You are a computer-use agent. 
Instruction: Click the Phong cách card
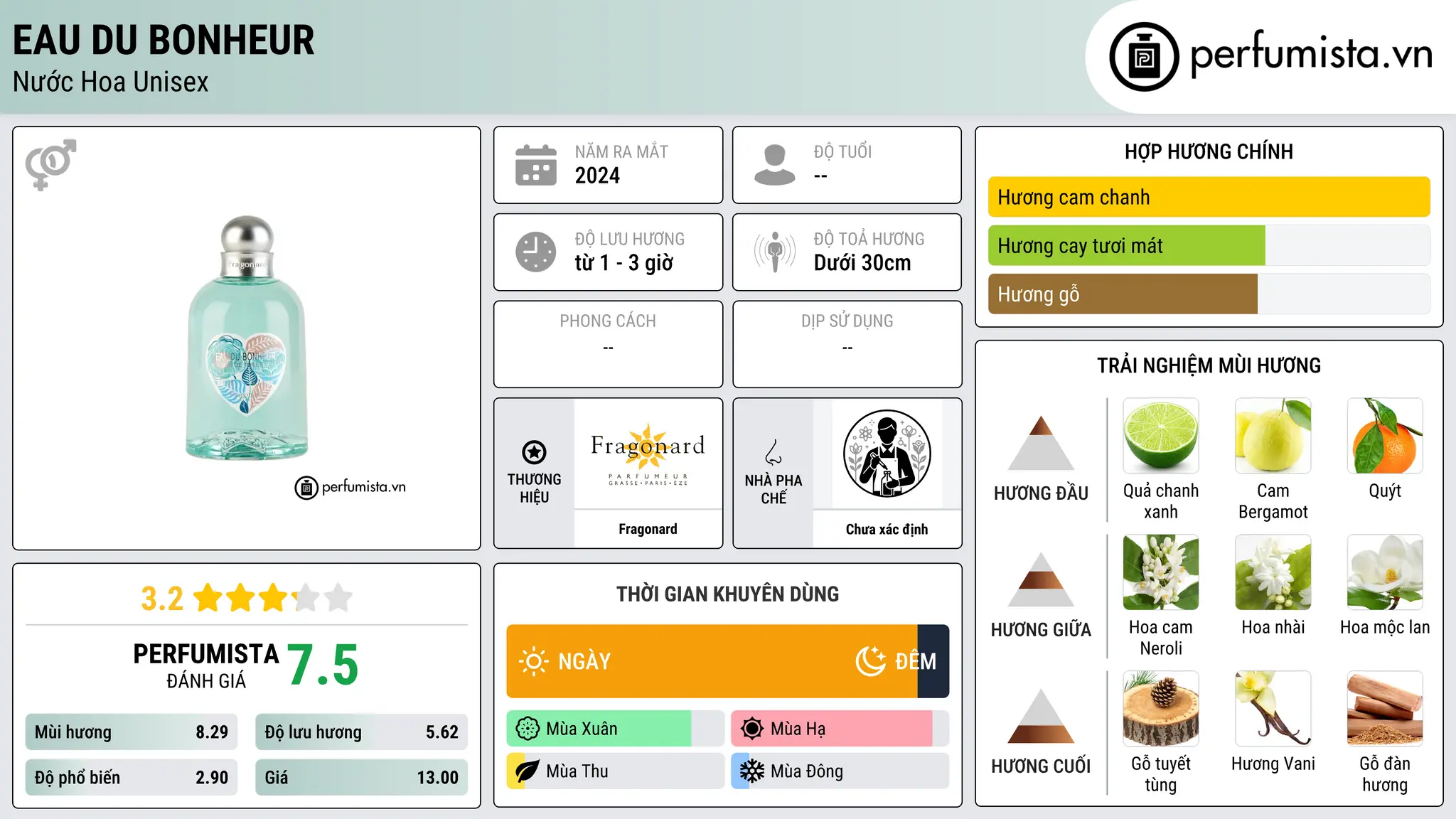coord(609,344)
